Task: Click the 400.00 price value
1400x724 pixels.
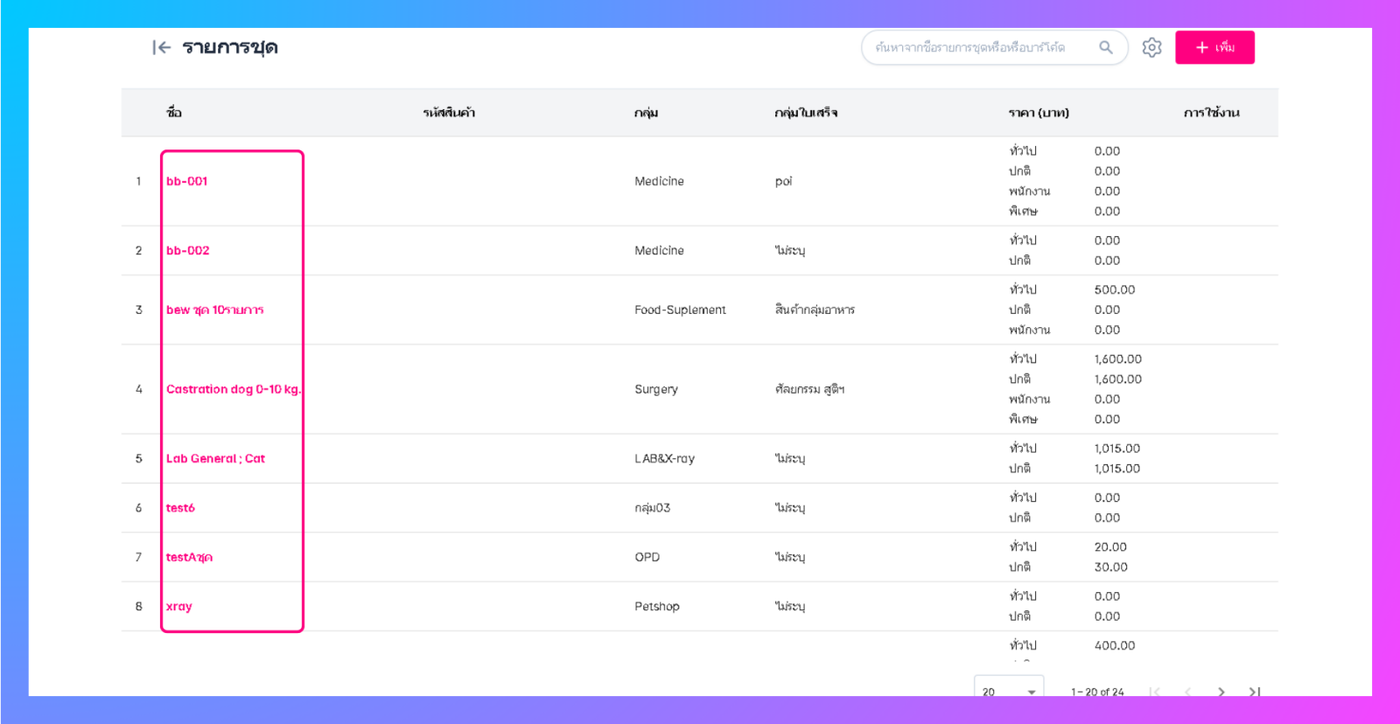Action: point(1115,646)
